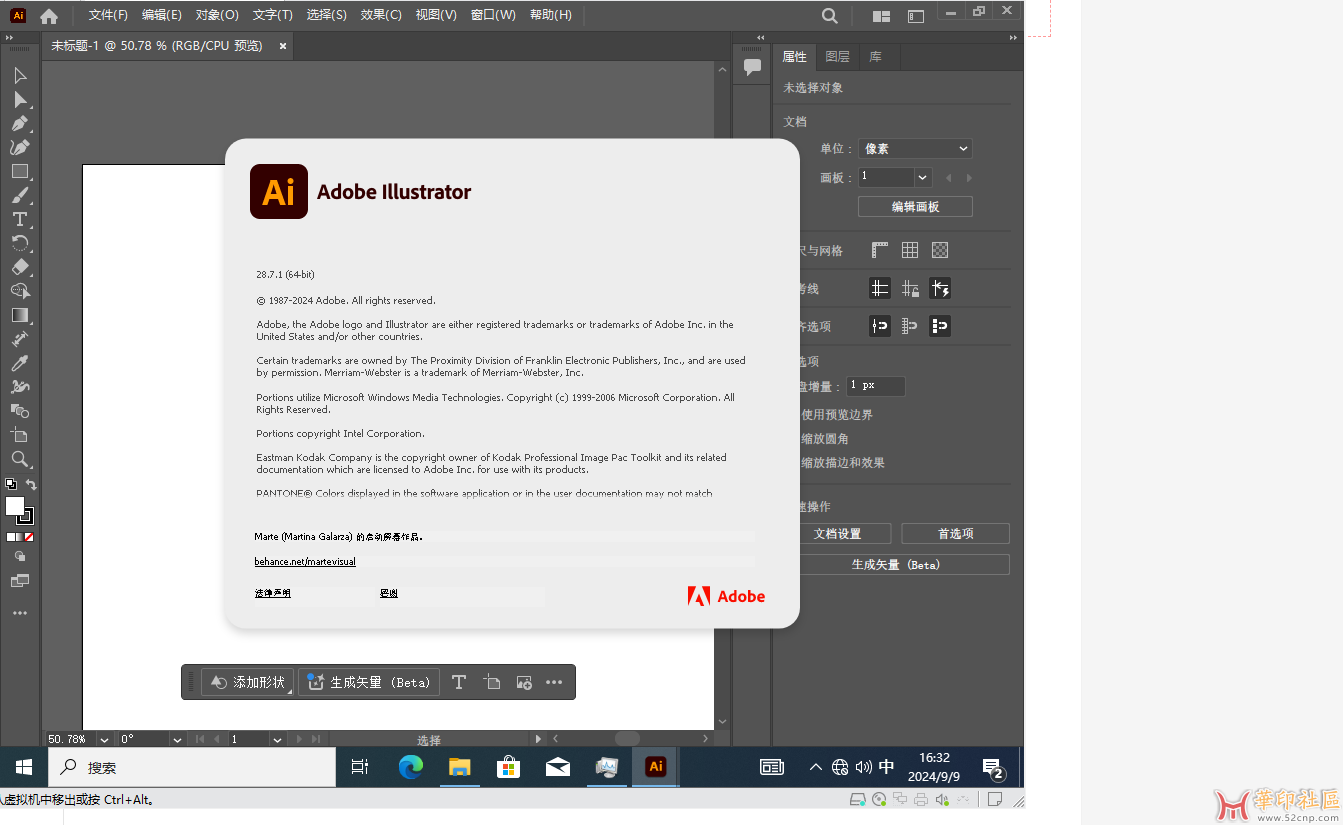Open the change screen mode icon
This screenshot has width=1343, height=825.
[20, 580]
